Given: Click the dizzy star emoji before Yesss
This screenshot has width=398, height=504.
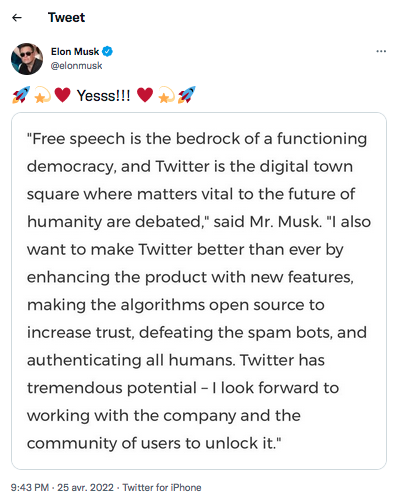Looking at the screenshot, I should click(42, 95).
